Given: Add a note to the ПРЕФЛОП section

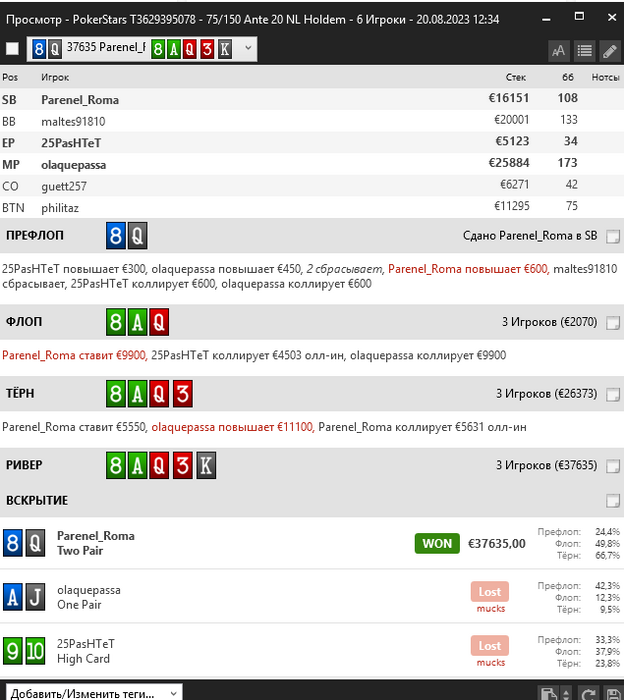Looking at the screenshot, I should (613, 236).
